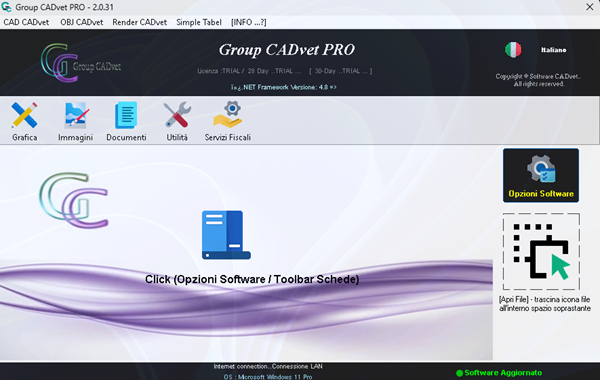Open the OBJ CADvet menu

[82, 22]
